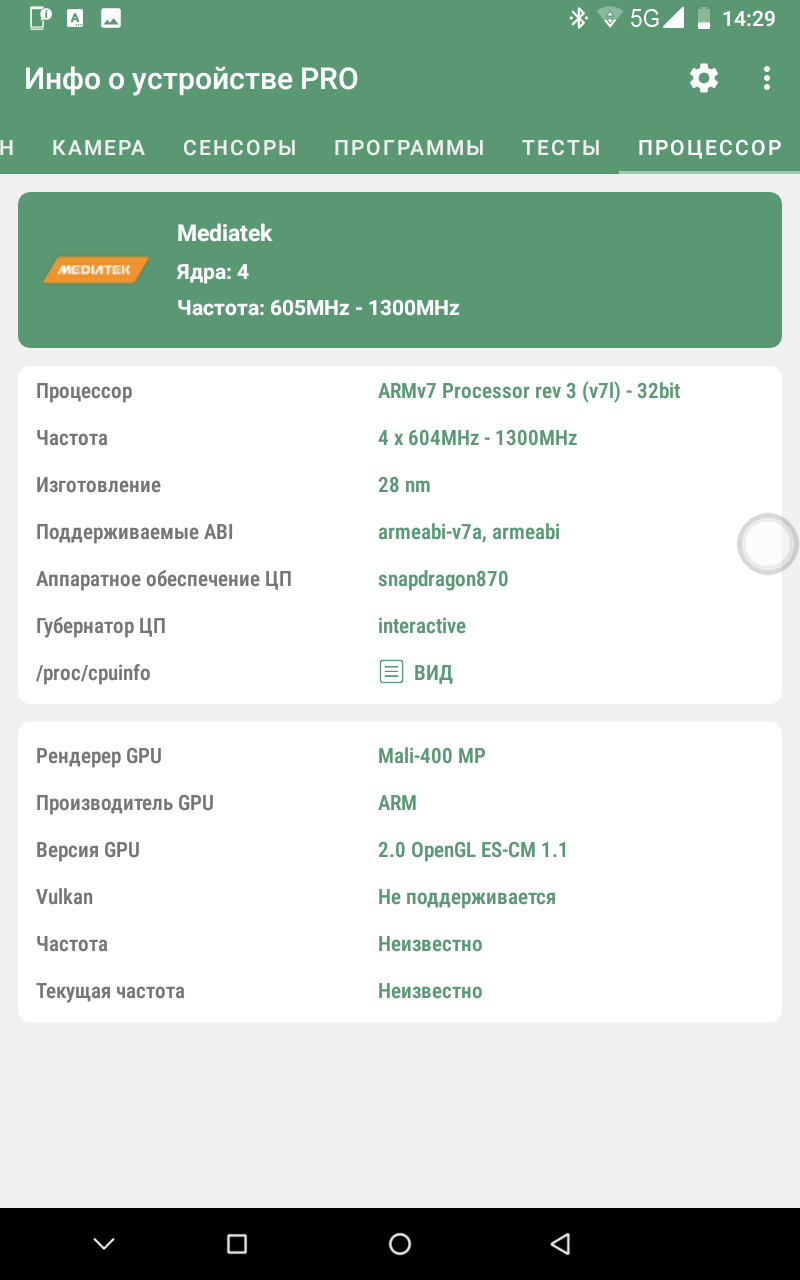Switch to the СЕНСОРЫ tab

[240, 148]
